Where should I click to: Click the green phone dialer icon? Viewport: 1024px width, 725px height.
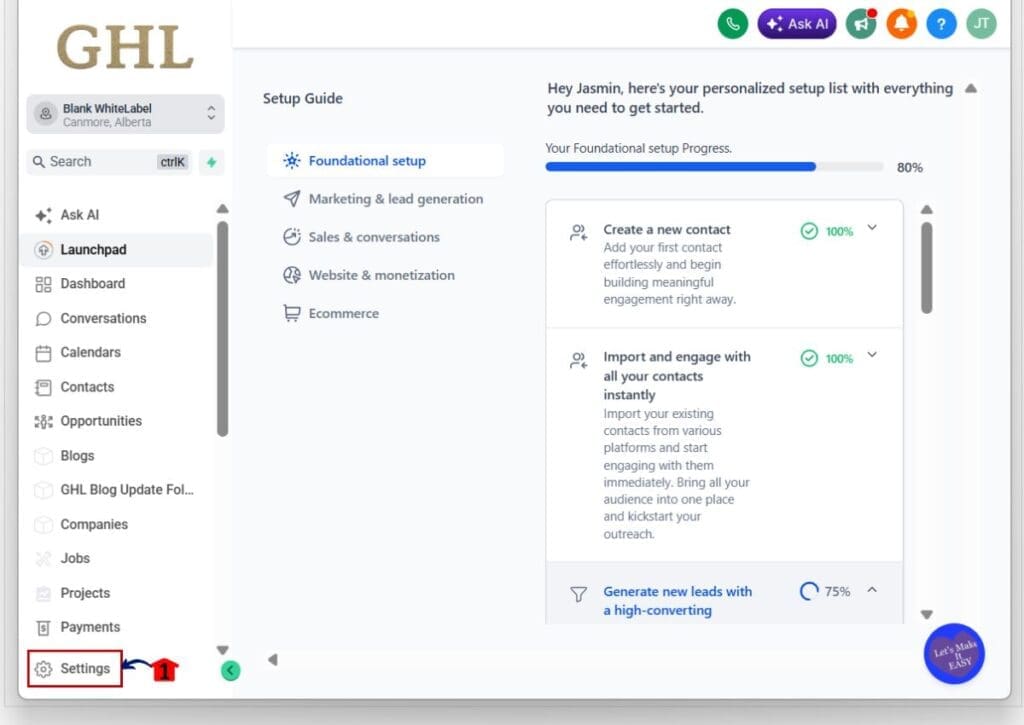click(x=733, y=24)
